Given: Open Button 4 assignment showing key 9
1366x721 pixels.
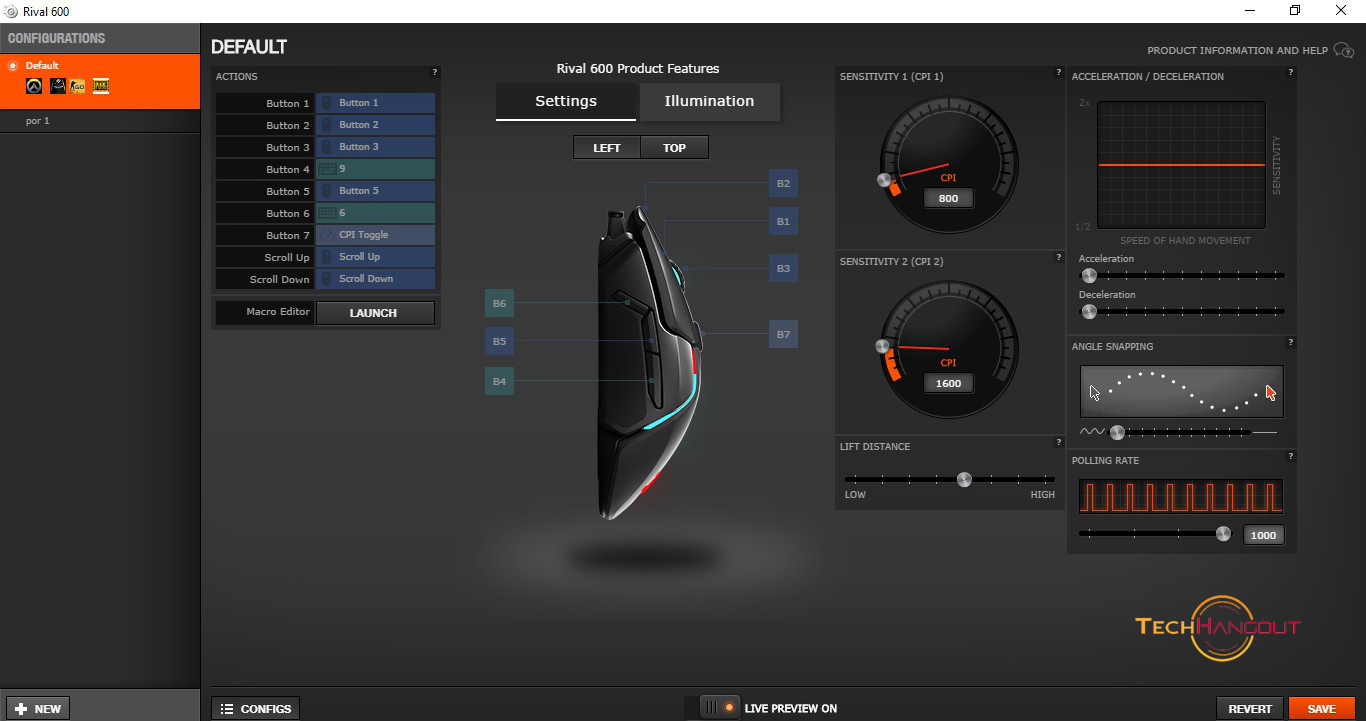Looking at the screenshot, I should 375,169.
